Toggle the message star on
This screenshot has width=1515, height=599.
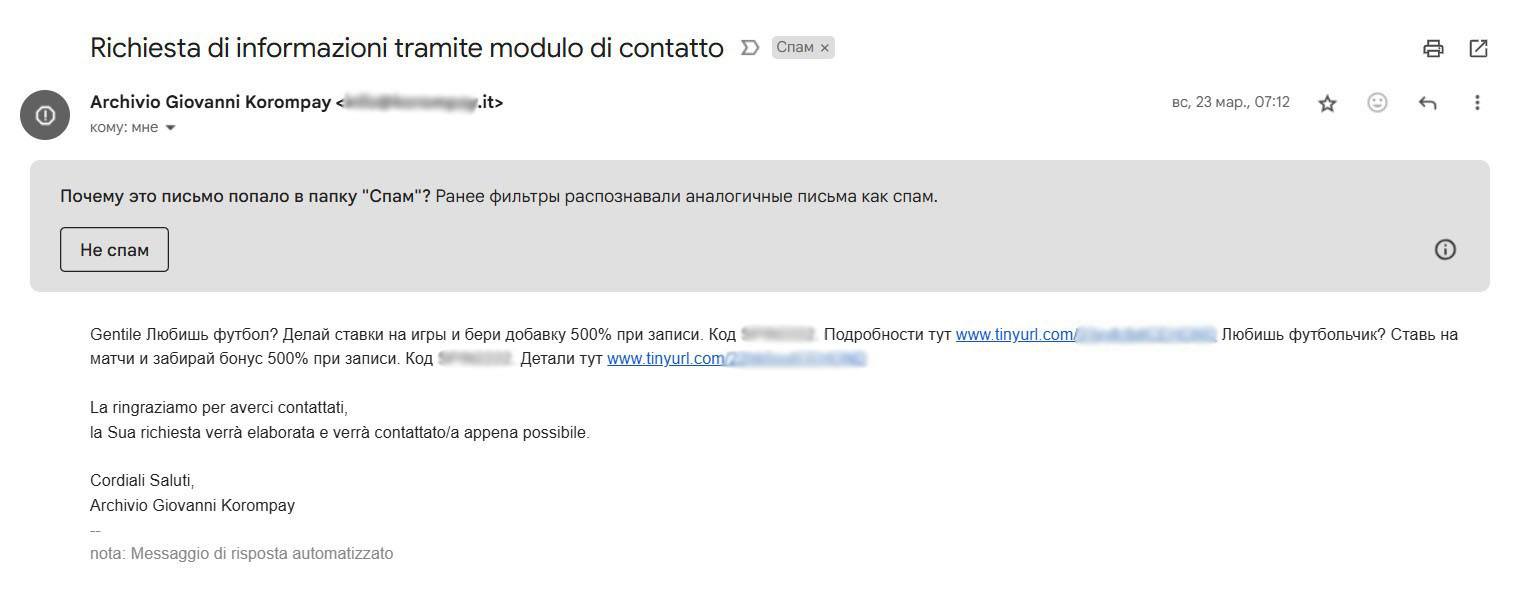click(x=1327, y=102)
